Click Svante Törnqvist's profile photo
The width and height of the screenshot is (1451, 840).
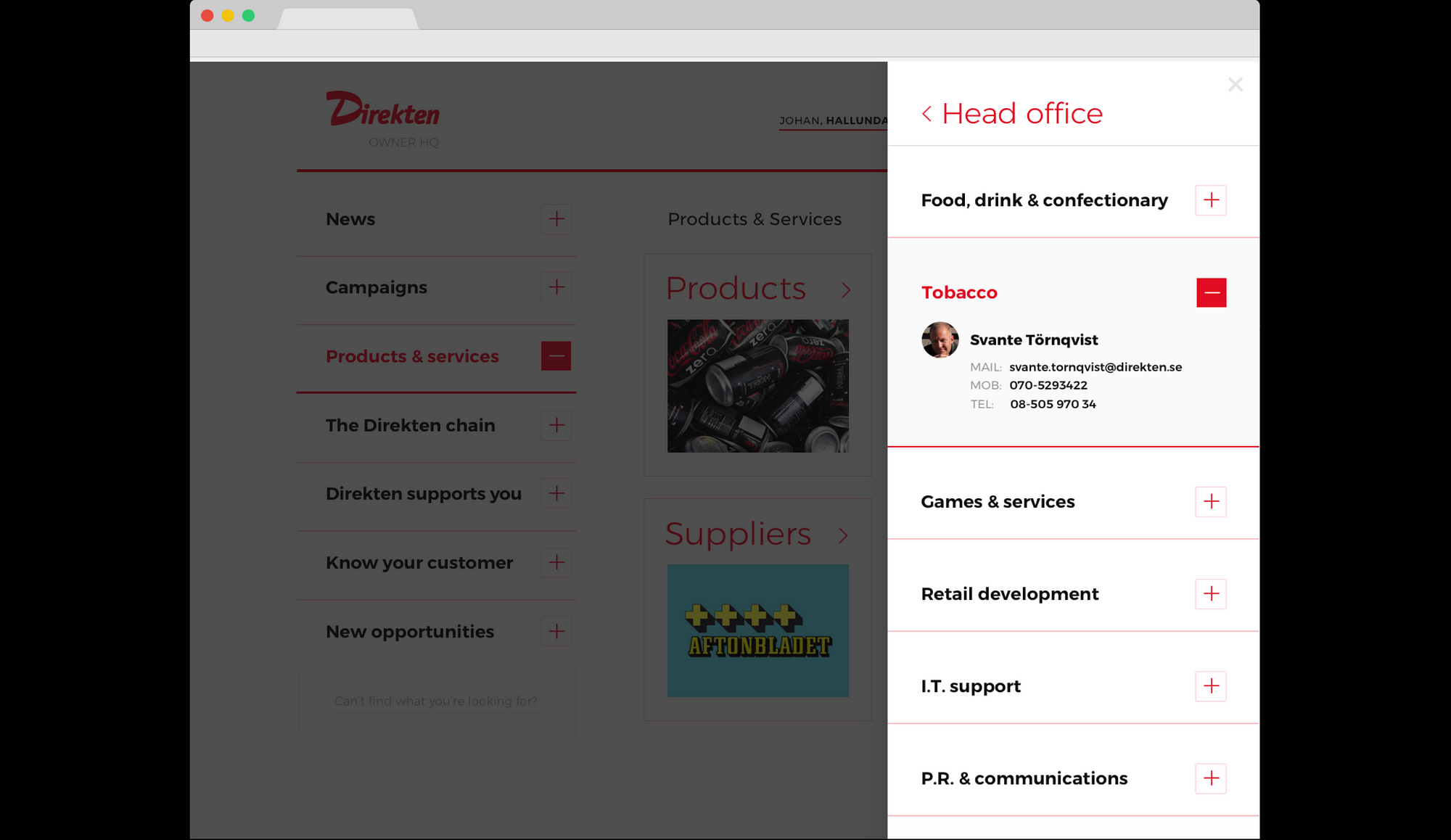pos(940,340)
